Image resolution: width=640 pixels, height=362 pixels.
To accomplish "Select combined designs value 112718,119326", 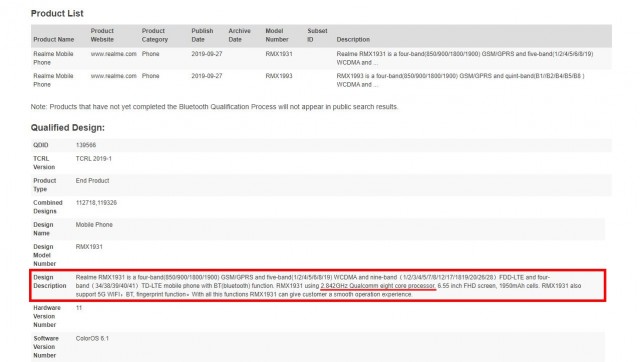I will click(96, 203).
